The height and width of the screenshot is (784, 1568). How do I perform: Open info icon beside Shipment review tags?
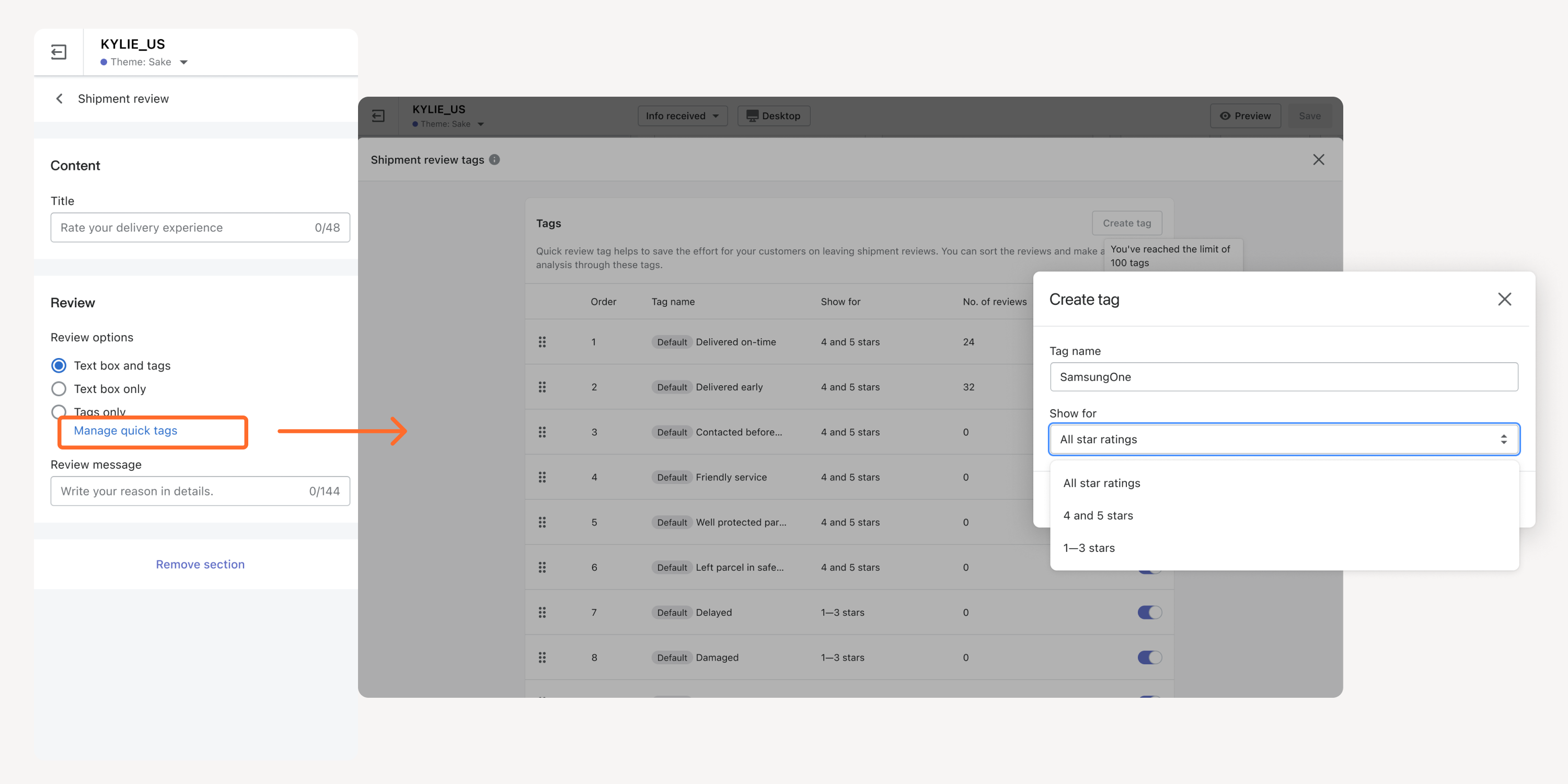[x=494, y=159]
